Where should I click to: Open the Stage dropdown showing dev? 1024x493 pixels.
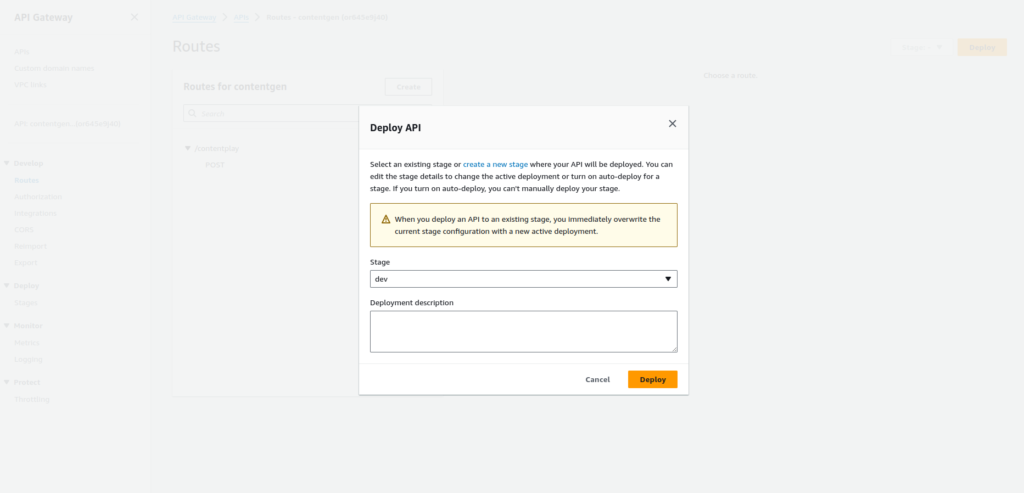point(523,279)
